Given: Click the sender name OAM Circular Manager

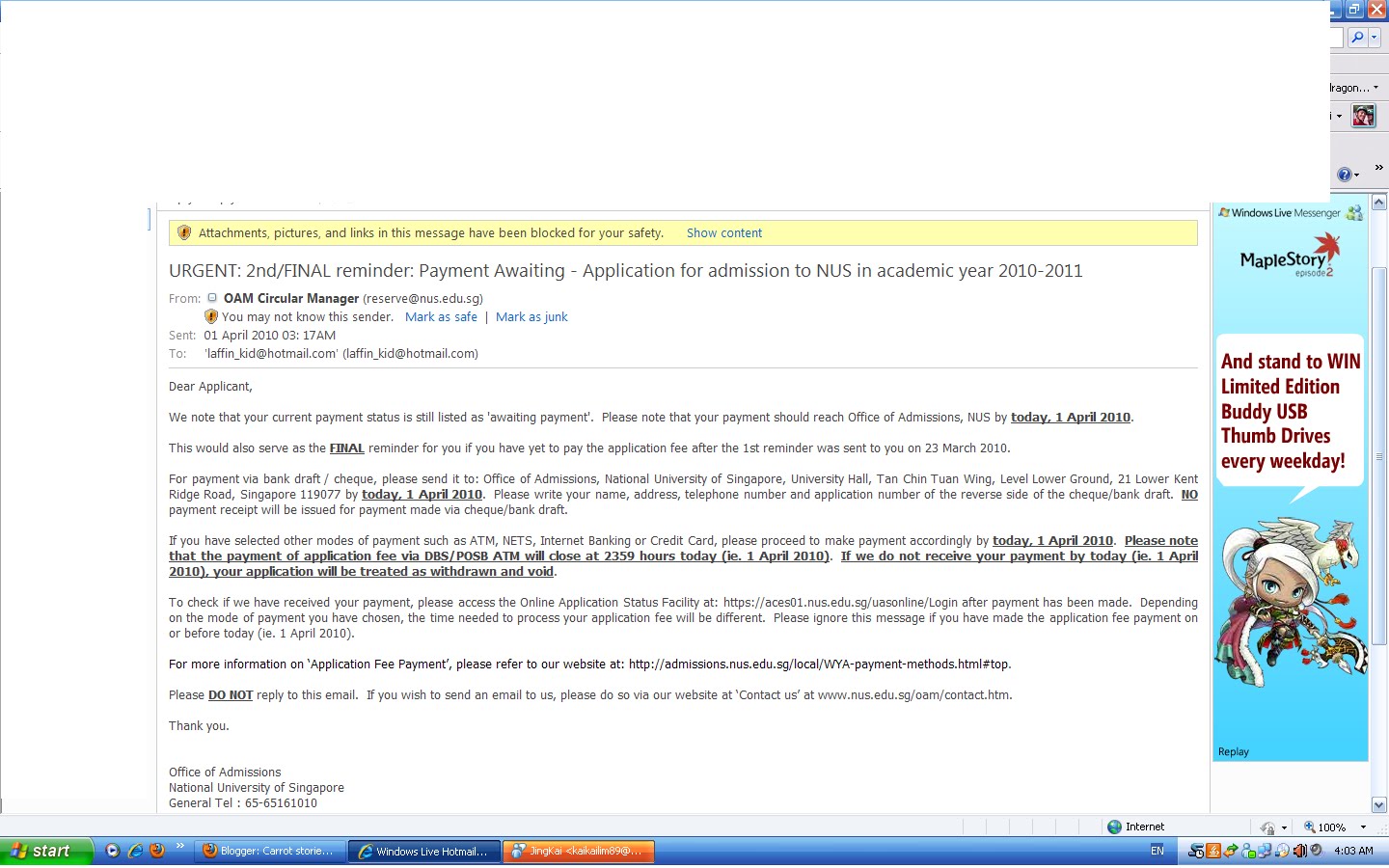Looking at the screenshot, I should pos(291,299).
